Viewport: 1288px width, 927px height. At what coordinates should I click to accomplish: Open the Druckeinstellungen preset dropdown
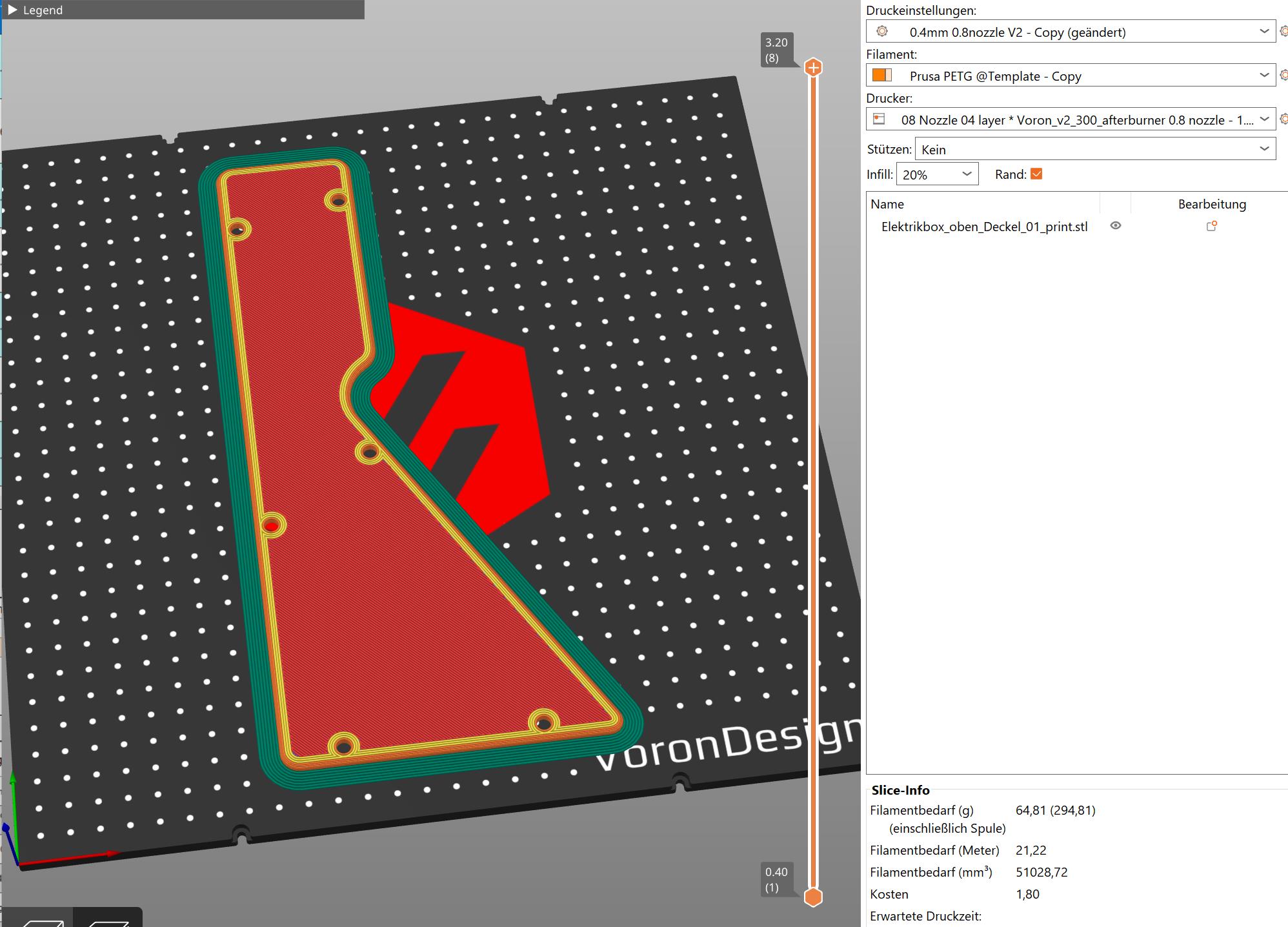[1071, 32]
